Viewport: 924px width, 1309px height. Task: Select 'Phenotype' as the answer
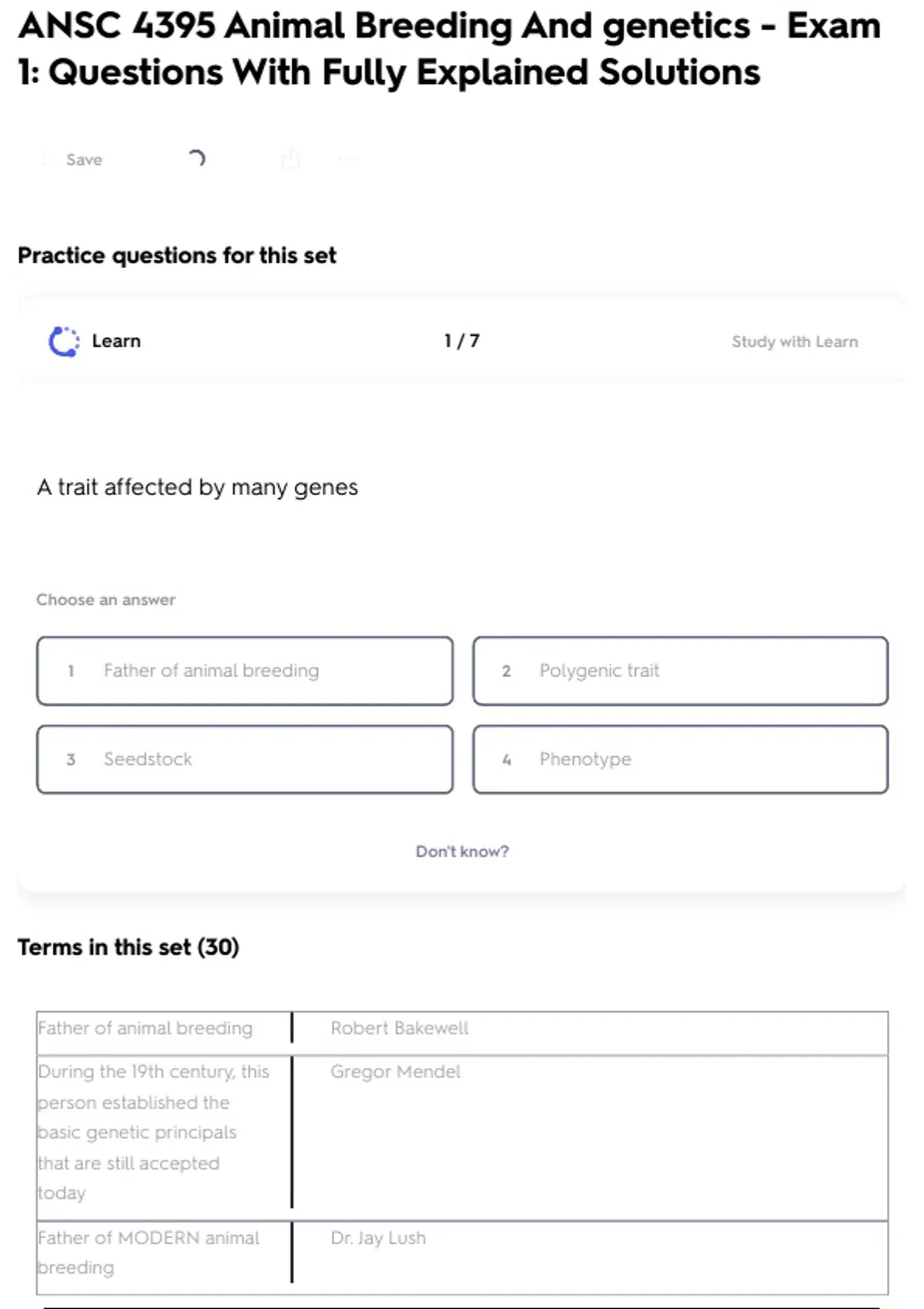pyautogui.click(x=680, y=759)
